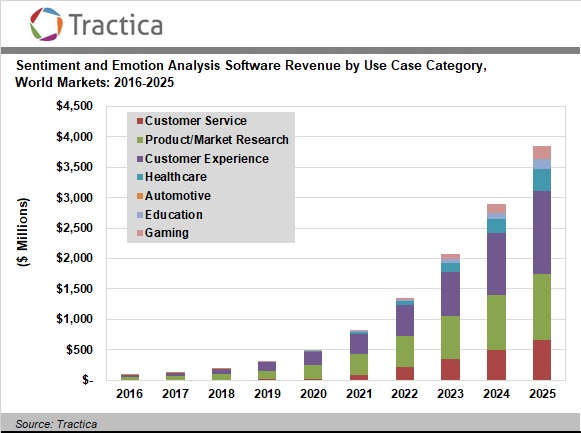Viewport: 581px width, 433px height.
Task: Click the 2025 Healthcare teal bar segment
Action: (542, 180)
